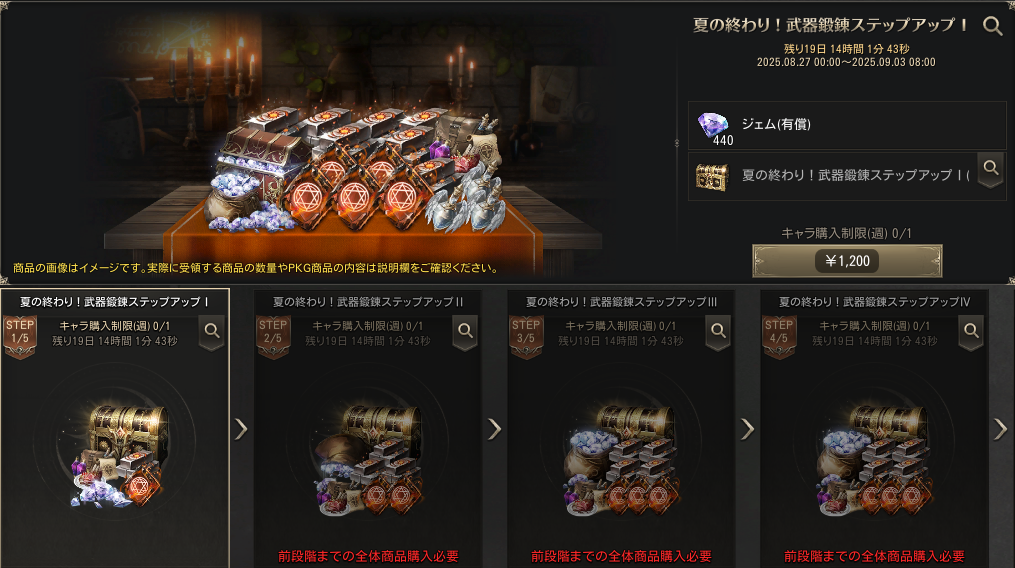
Task: Click the arrow after the step 4 card
Action: click(x=1001, y=429)
